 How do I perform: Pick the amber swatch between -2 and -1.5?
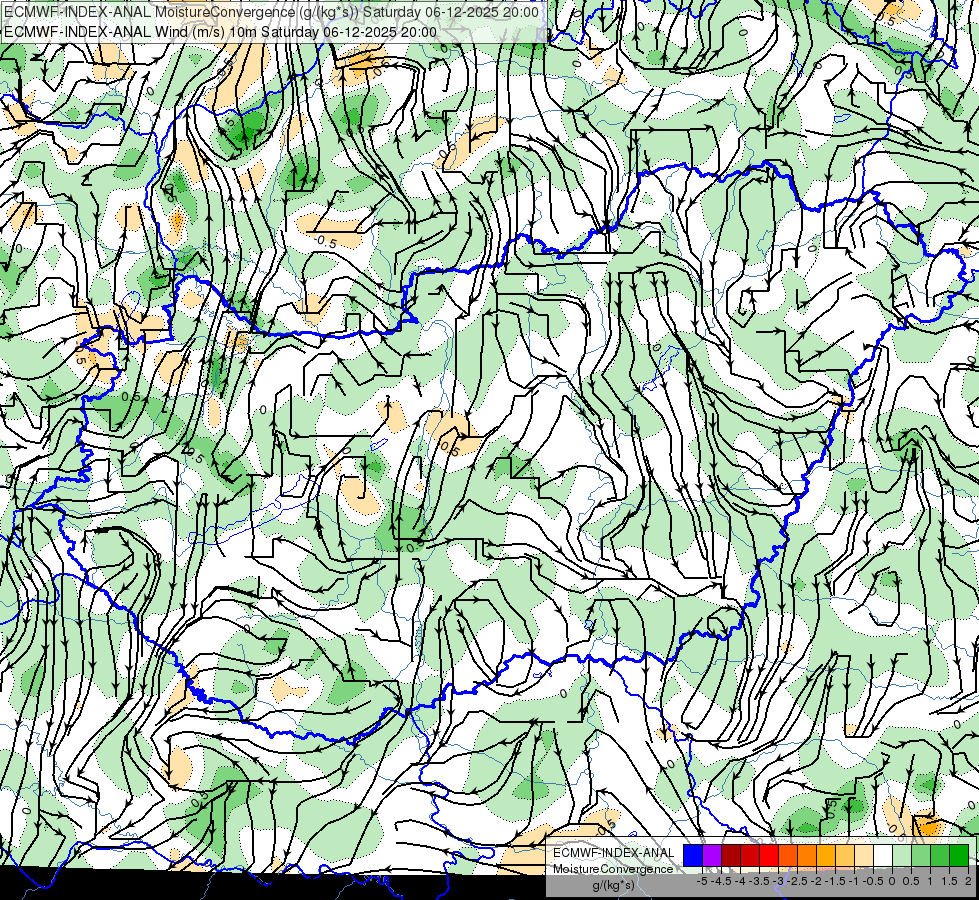click(x=826, y=855)
